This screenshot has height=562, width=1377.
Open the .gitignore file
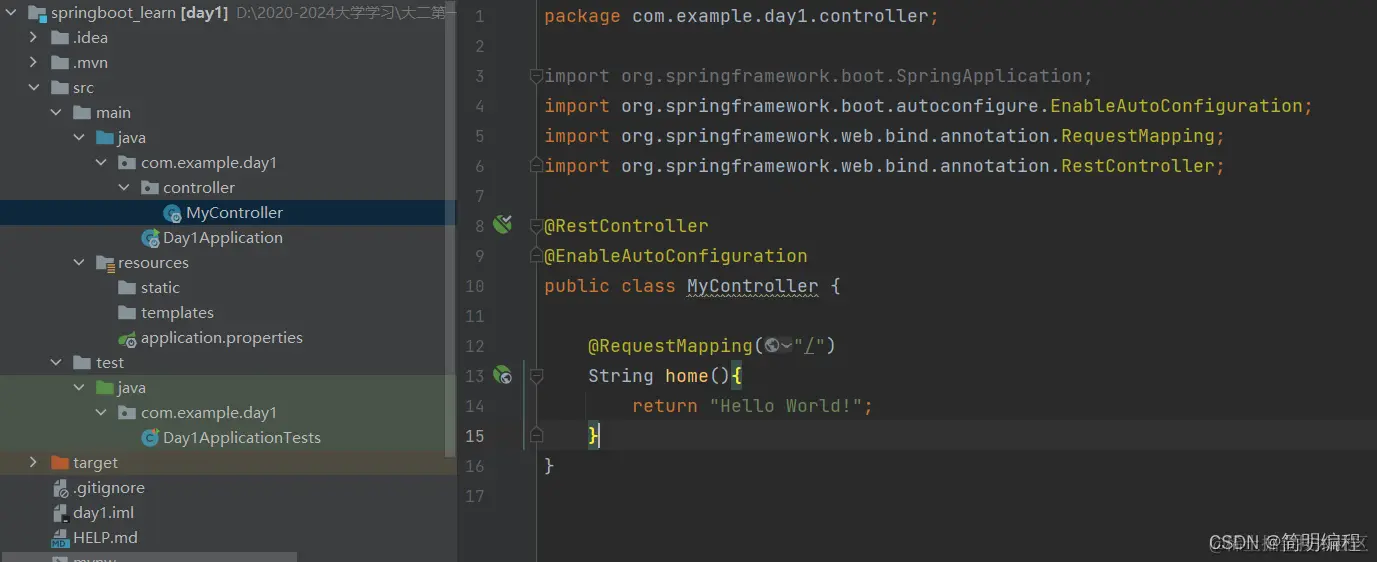click(x=109, y=488)
